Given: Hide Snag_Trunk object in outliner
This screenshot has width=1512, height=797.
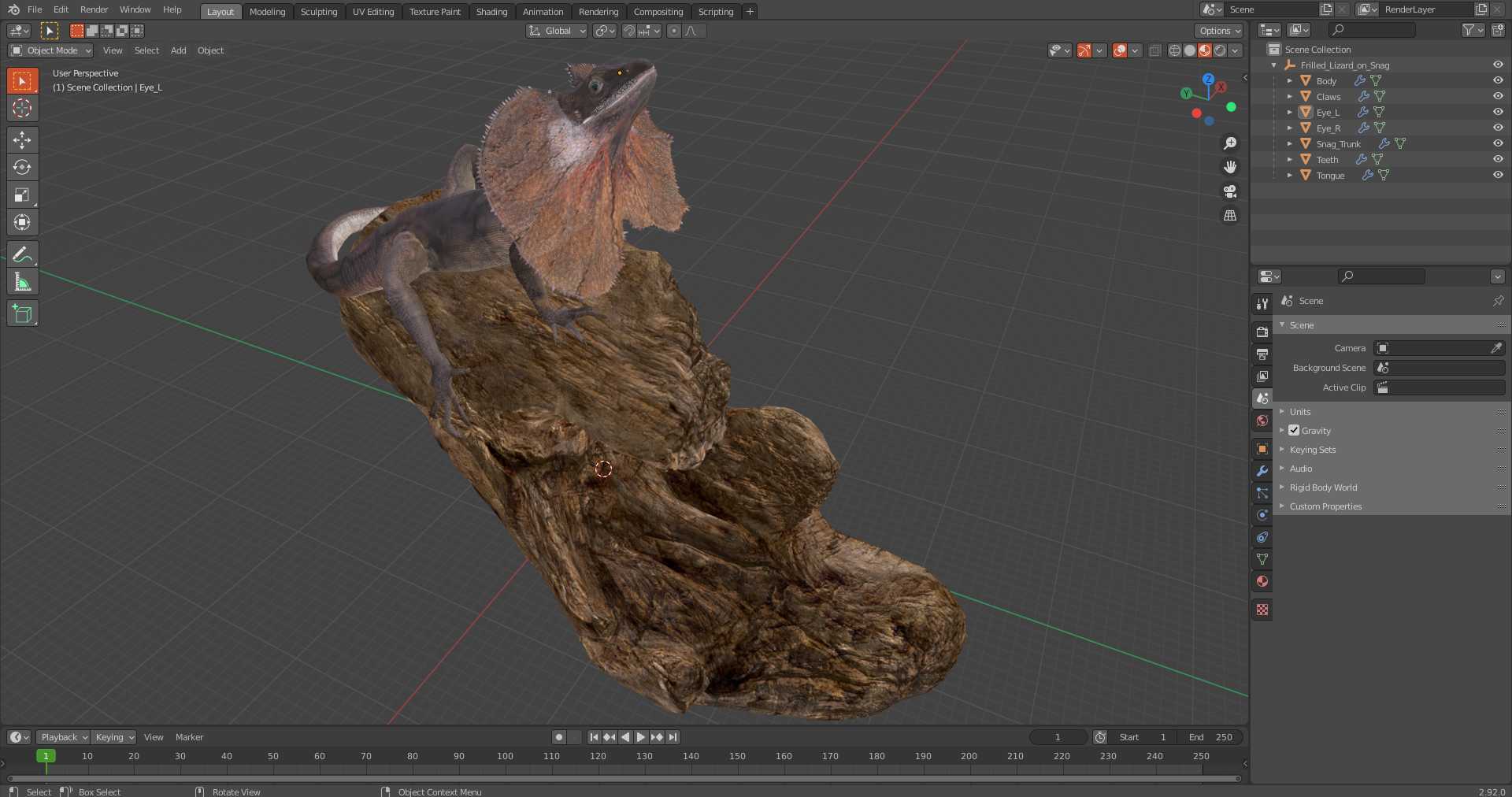Looking at the screenshot, I should (1497, 143).
